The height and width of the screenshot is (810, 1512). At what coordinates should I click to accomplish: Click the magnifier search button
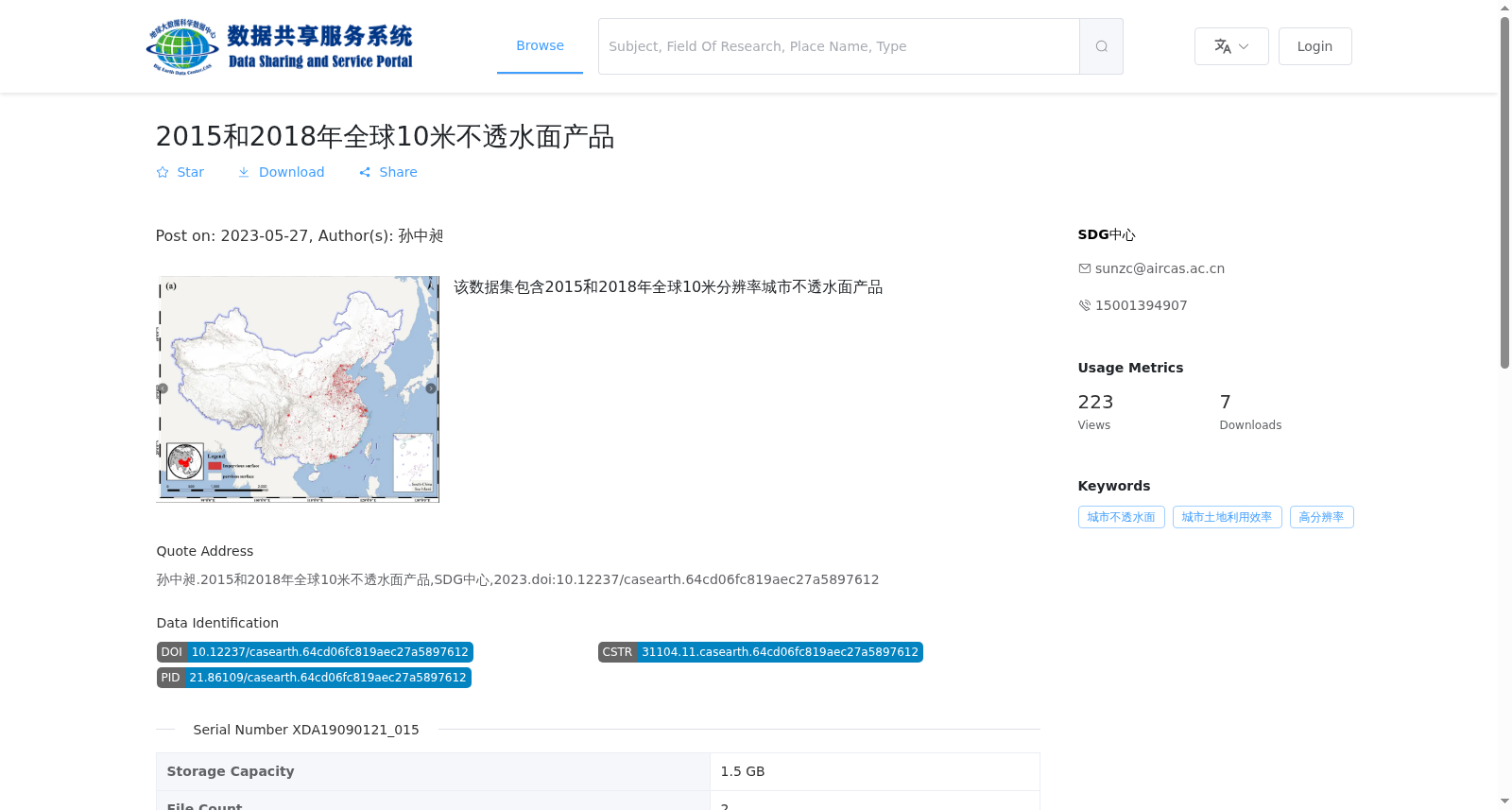pos(1101,46)
